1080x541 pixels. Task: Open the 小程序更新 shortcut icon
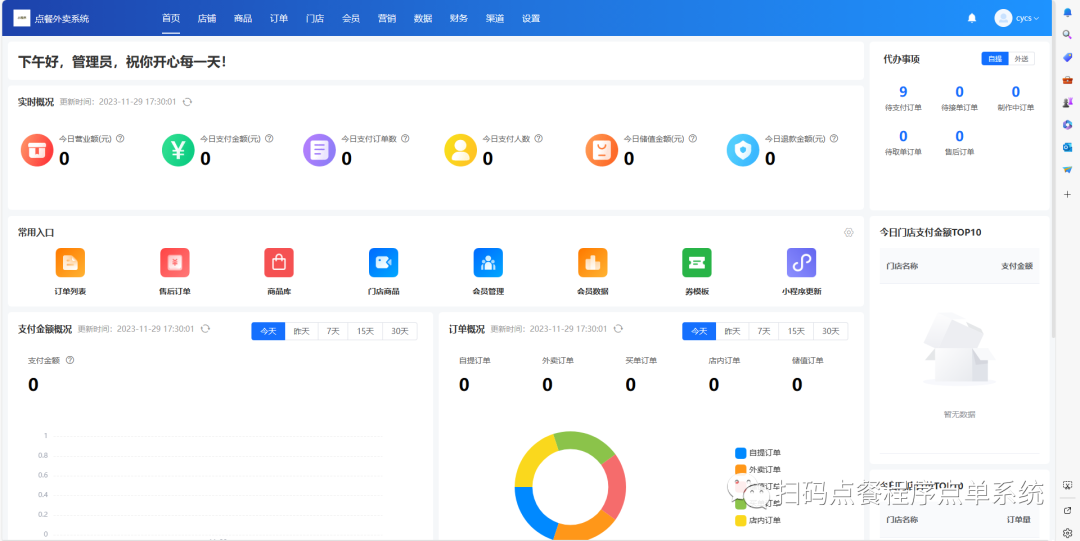coord(802,263)
